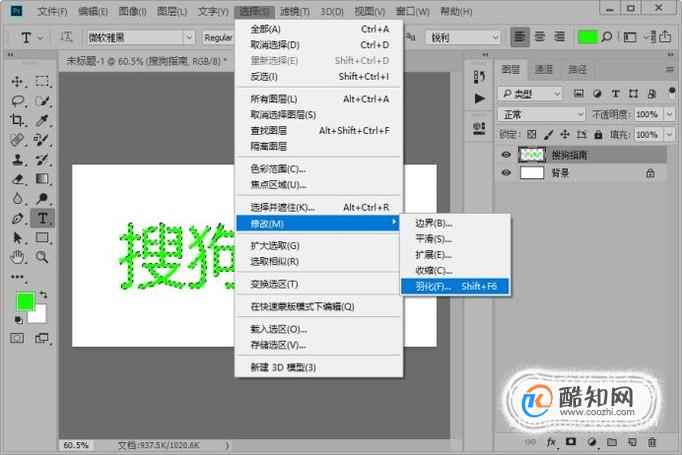Toggle lock image pixels brush icon
The width and height of the screenshot is (682, 455).
click(x=548, y=134)
